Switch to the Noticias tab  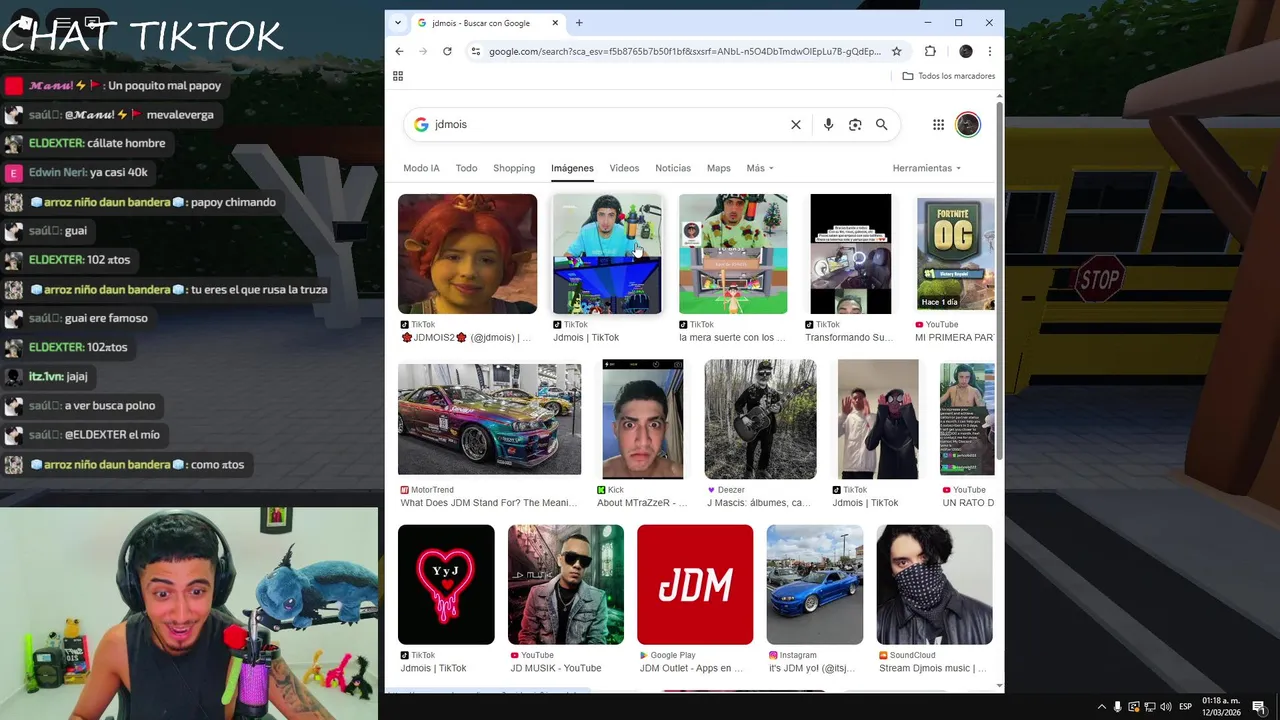(x=673, y=168)
